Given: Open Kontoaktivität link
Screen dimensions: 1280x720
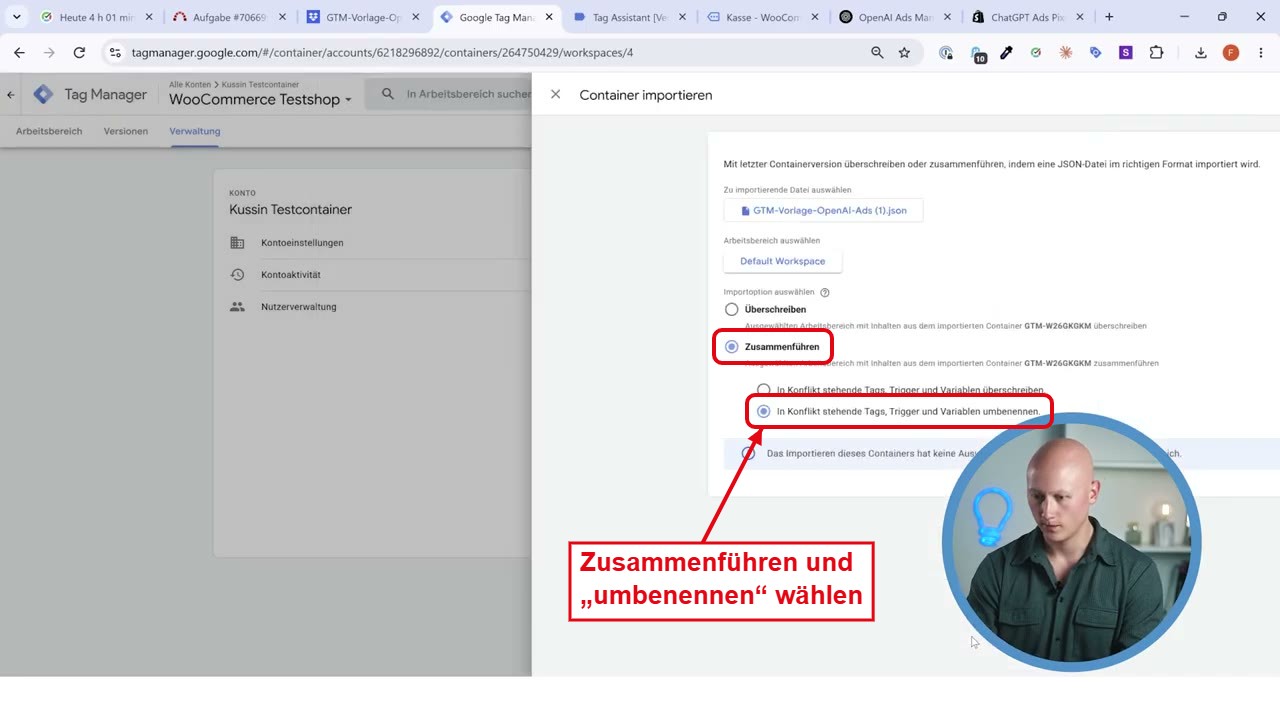Looking at the screenshot, I should (x=291, y=275).
